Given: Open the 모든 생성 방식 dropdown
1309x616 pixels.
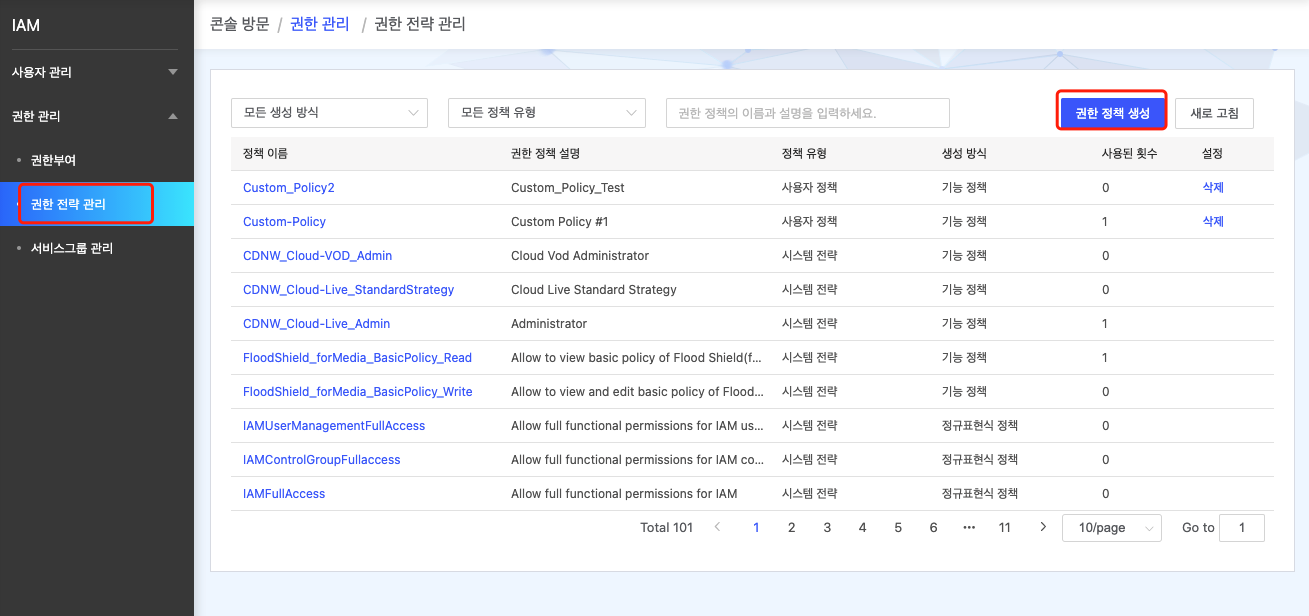Looking at the screenshot, I should point(329,113).
